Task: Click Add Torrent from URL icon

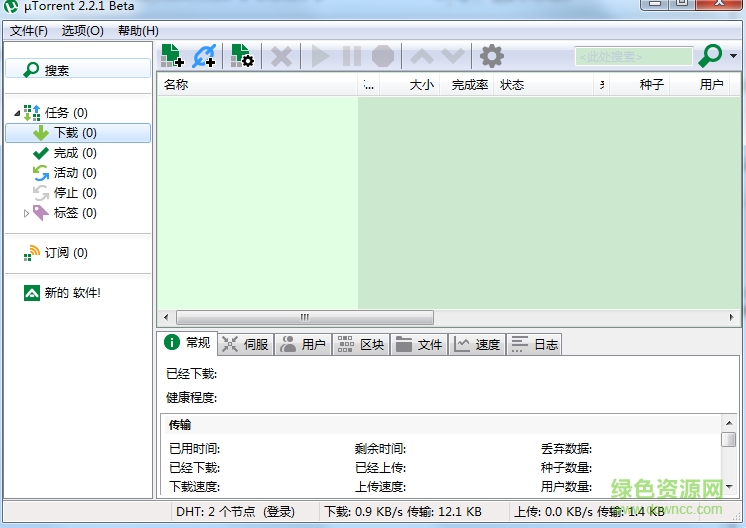Action: click(204, 56)
